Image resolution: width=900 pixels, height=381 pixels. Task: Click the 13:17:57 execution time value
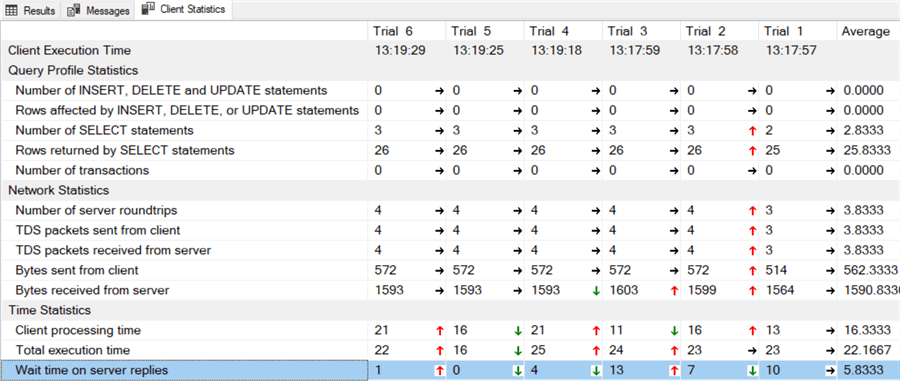pos(791,50)
